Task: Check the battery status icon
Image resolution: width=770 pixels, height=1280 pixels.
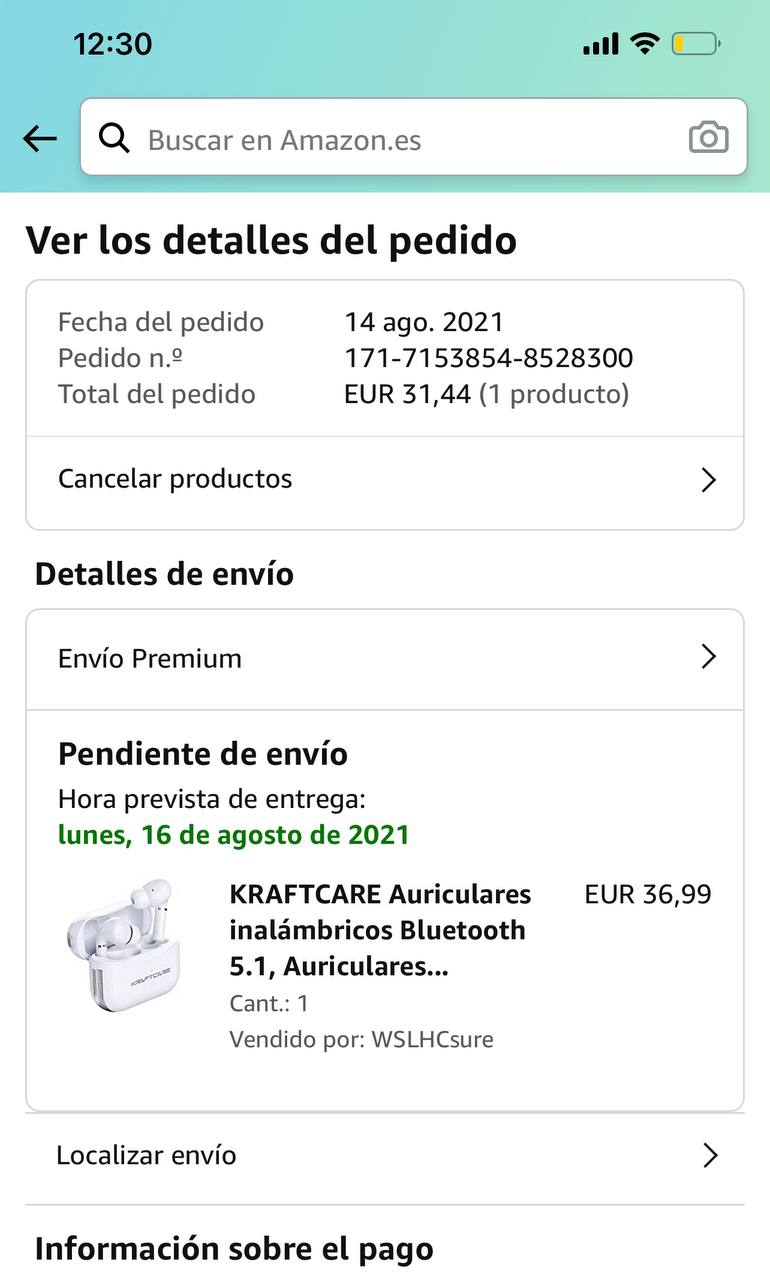Action: pyautogui.click(x=696, y=44)
